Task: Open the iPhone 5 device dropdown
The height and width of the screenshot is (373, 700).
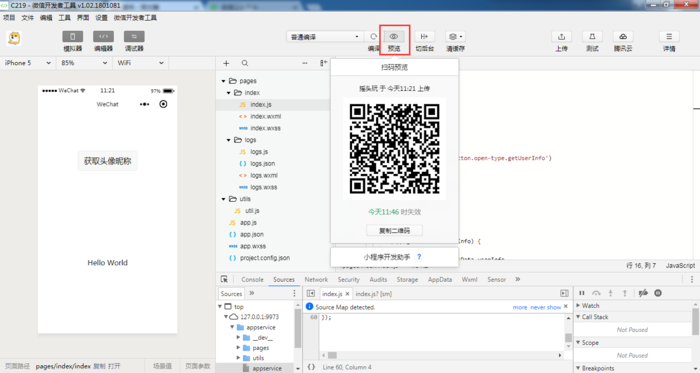Action: (28, 63)
